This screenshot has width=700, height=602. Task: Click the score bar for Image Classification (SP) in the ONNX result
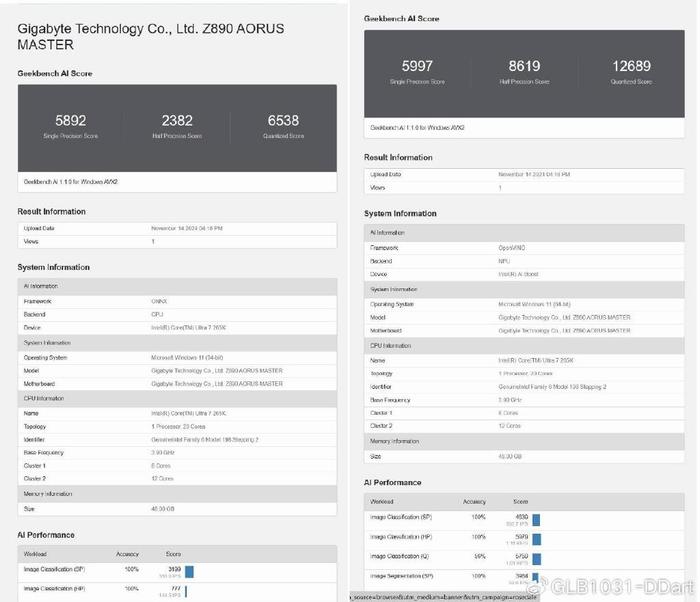(x=189, y=572)
